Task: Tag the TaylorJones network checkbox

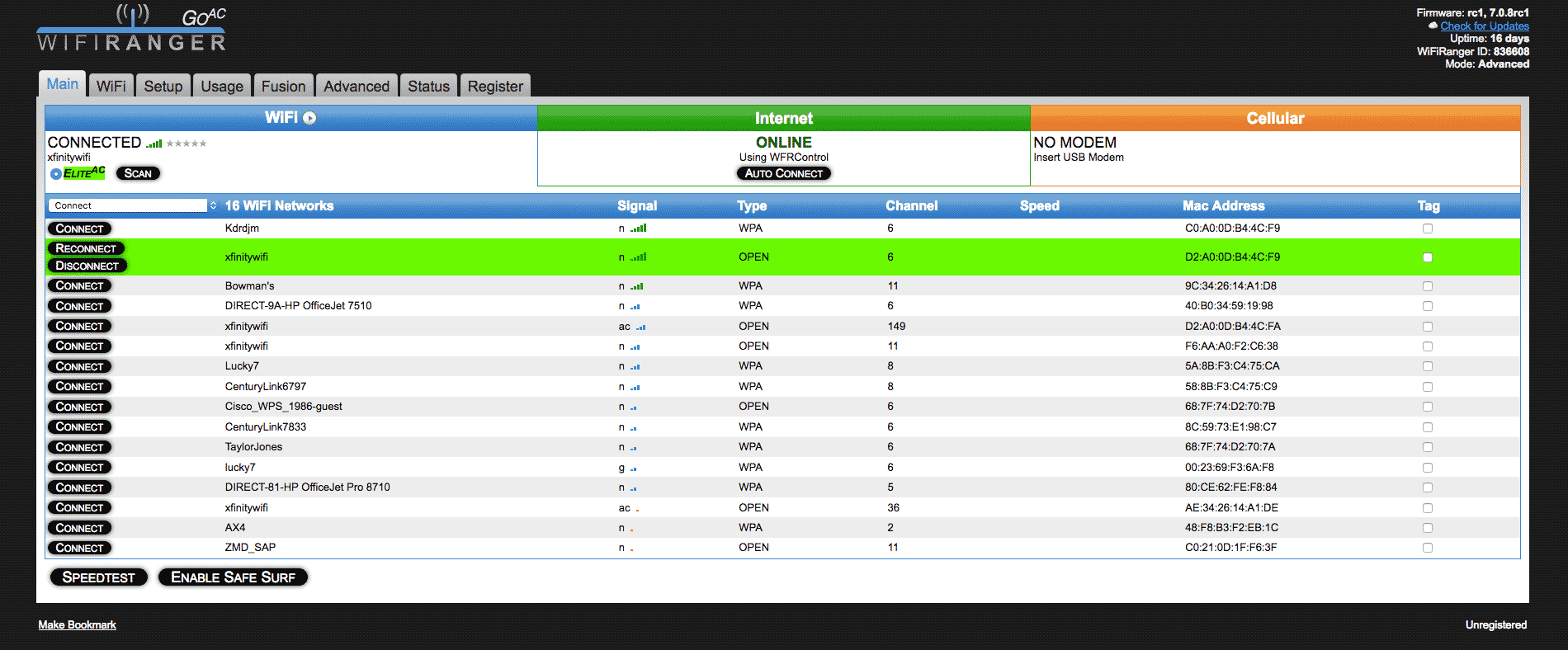Action: 1428,447
